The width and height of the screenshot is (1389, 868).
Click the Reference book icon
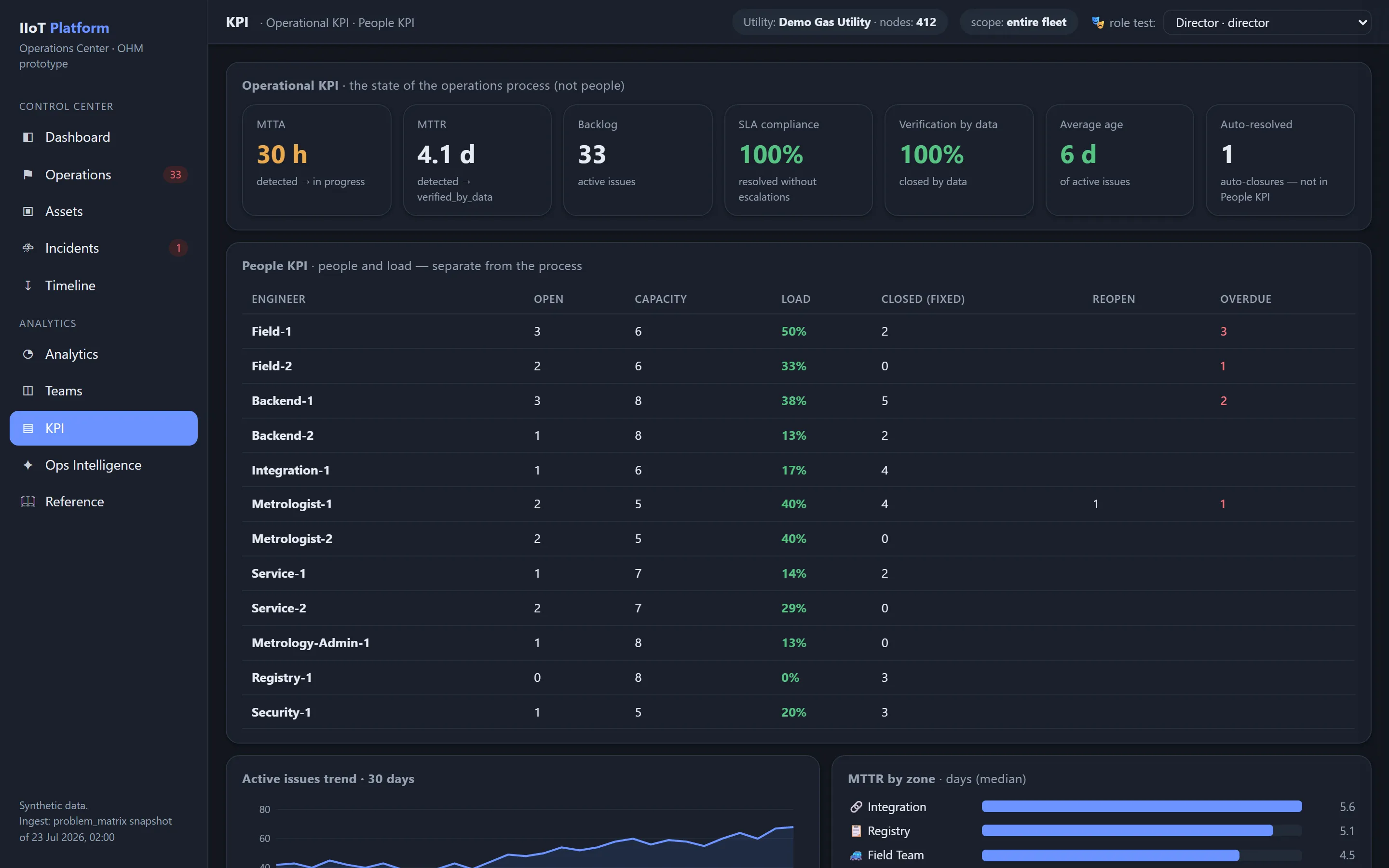27,502
